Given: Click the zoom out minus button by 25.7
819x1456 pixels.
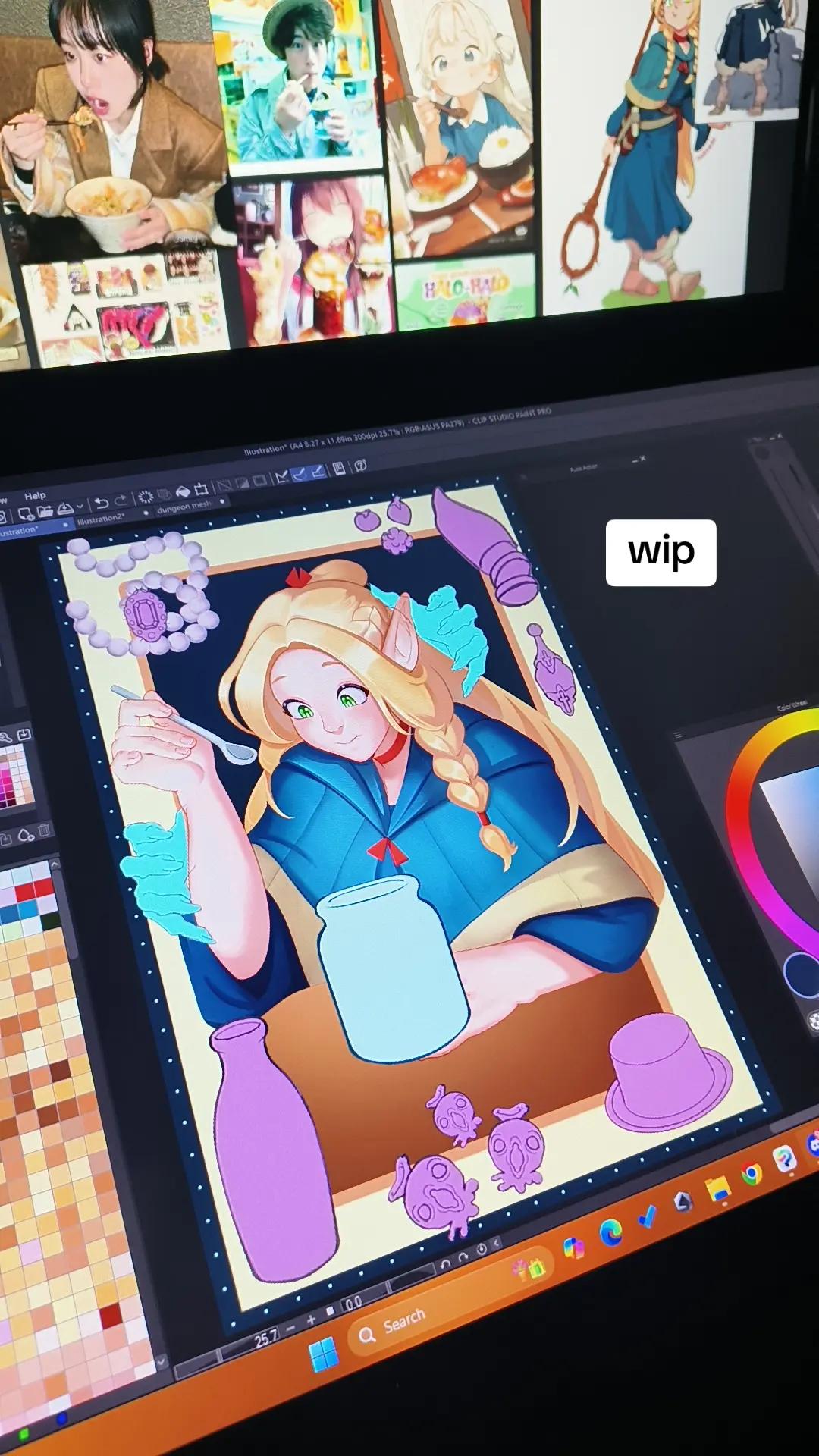Looking at the screenshot, I should 290,1328.
